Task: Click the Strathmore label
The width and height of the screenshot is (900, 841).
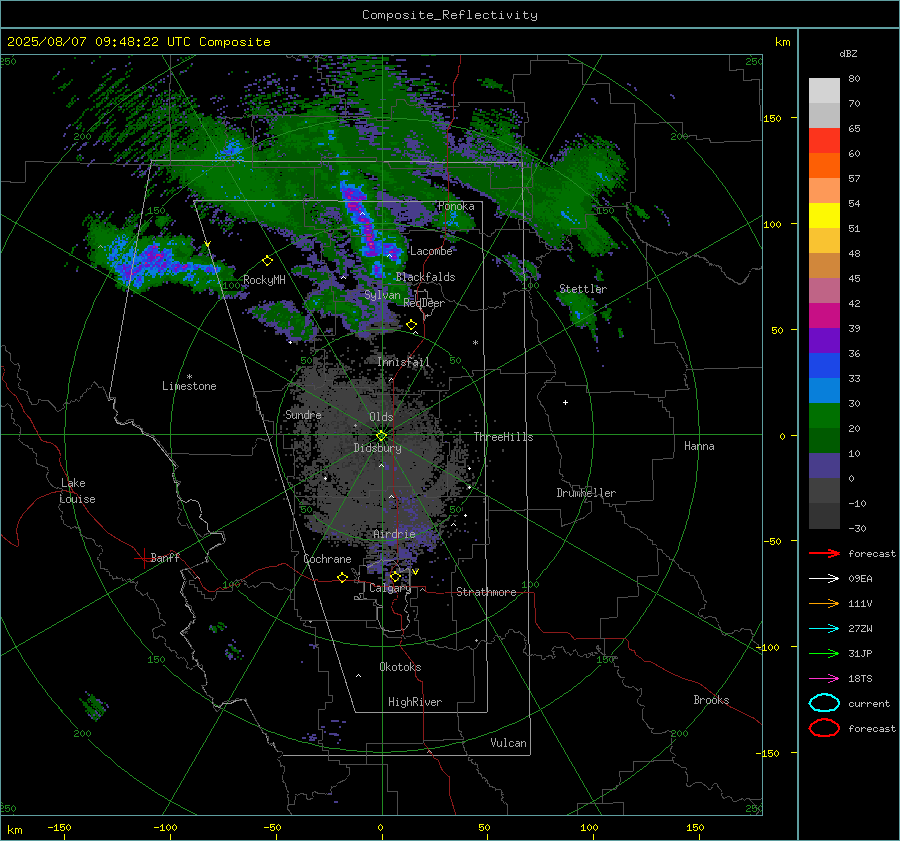Action: (486, 592)
